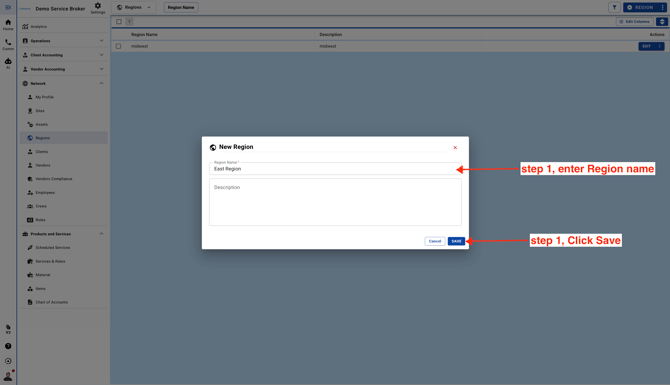Click Save in the New Region dialog

pos(456,241)
